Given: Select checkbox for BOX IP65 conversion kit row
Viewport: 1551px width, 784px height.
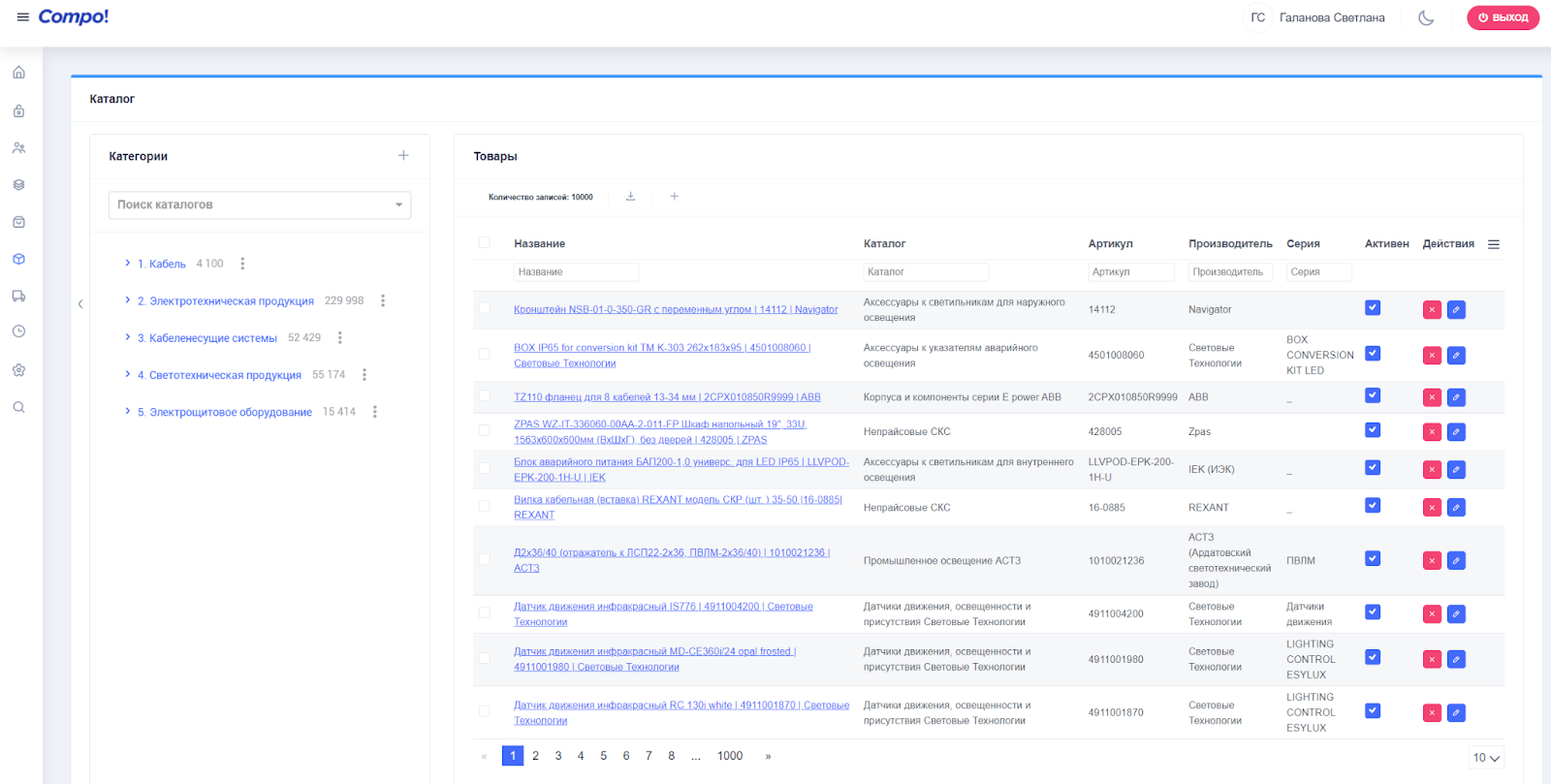Looking at the screenshot, I should pyautogui.click(x=484, y=355).
